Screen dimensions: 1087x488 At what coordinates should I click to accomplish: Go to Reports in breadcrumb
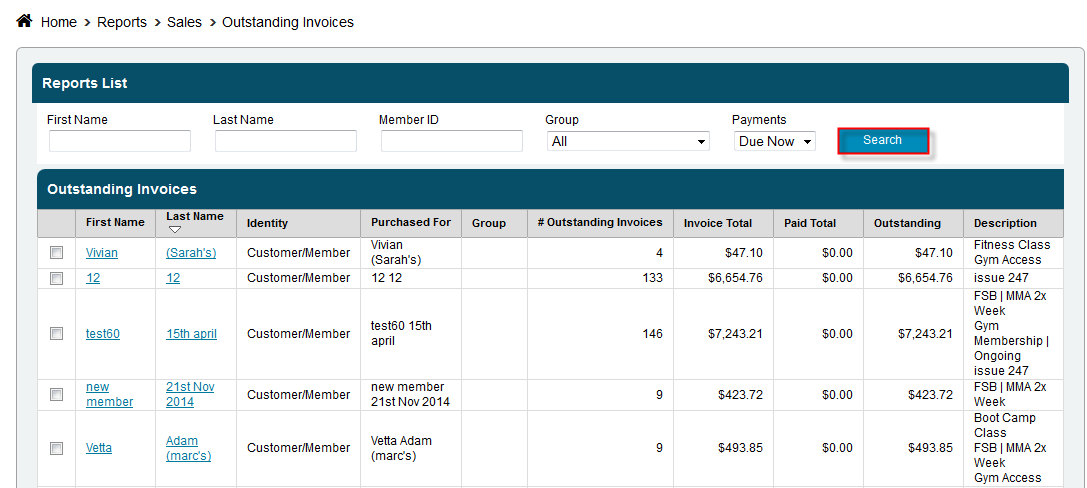pos(122,22)
